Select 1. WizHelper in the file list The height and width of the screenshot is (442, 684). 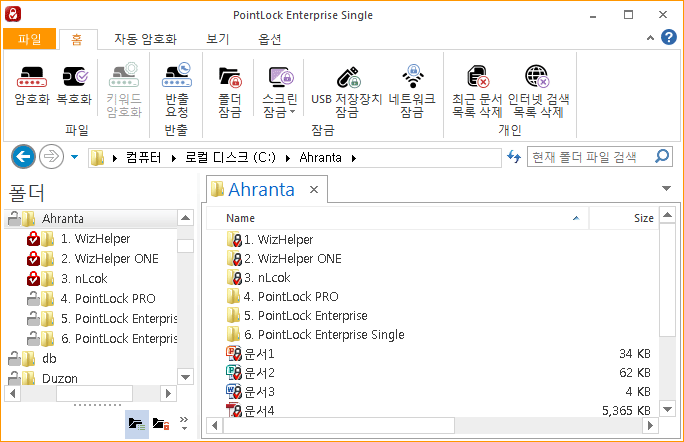tap(278, 240)
